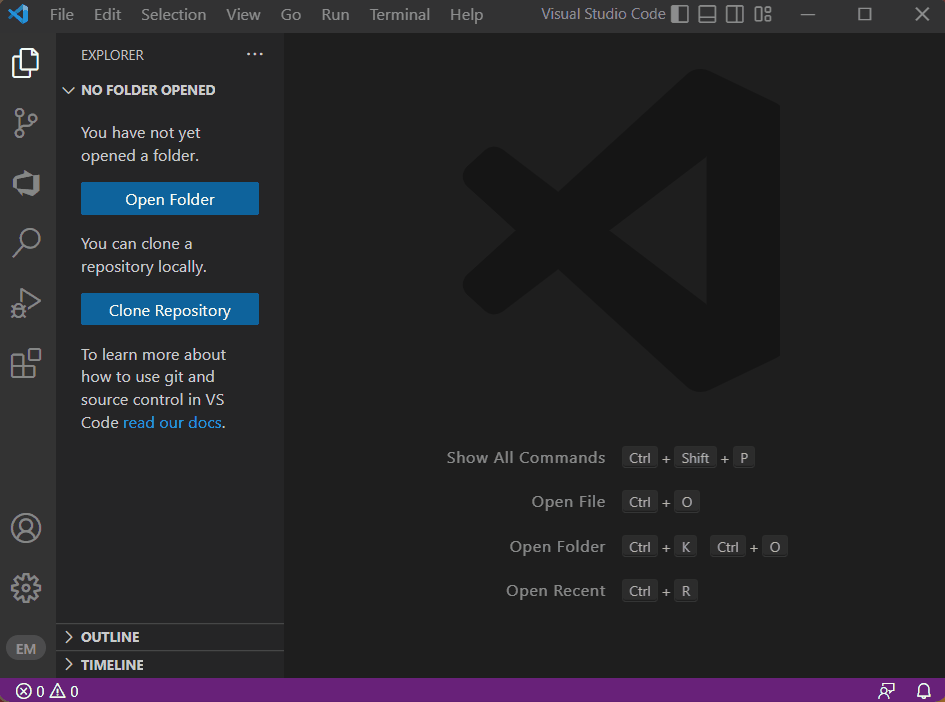This screenshot has width=945, height=702.
Task: Open Explorer panel More Actions menu
Action: pos(254,54)
